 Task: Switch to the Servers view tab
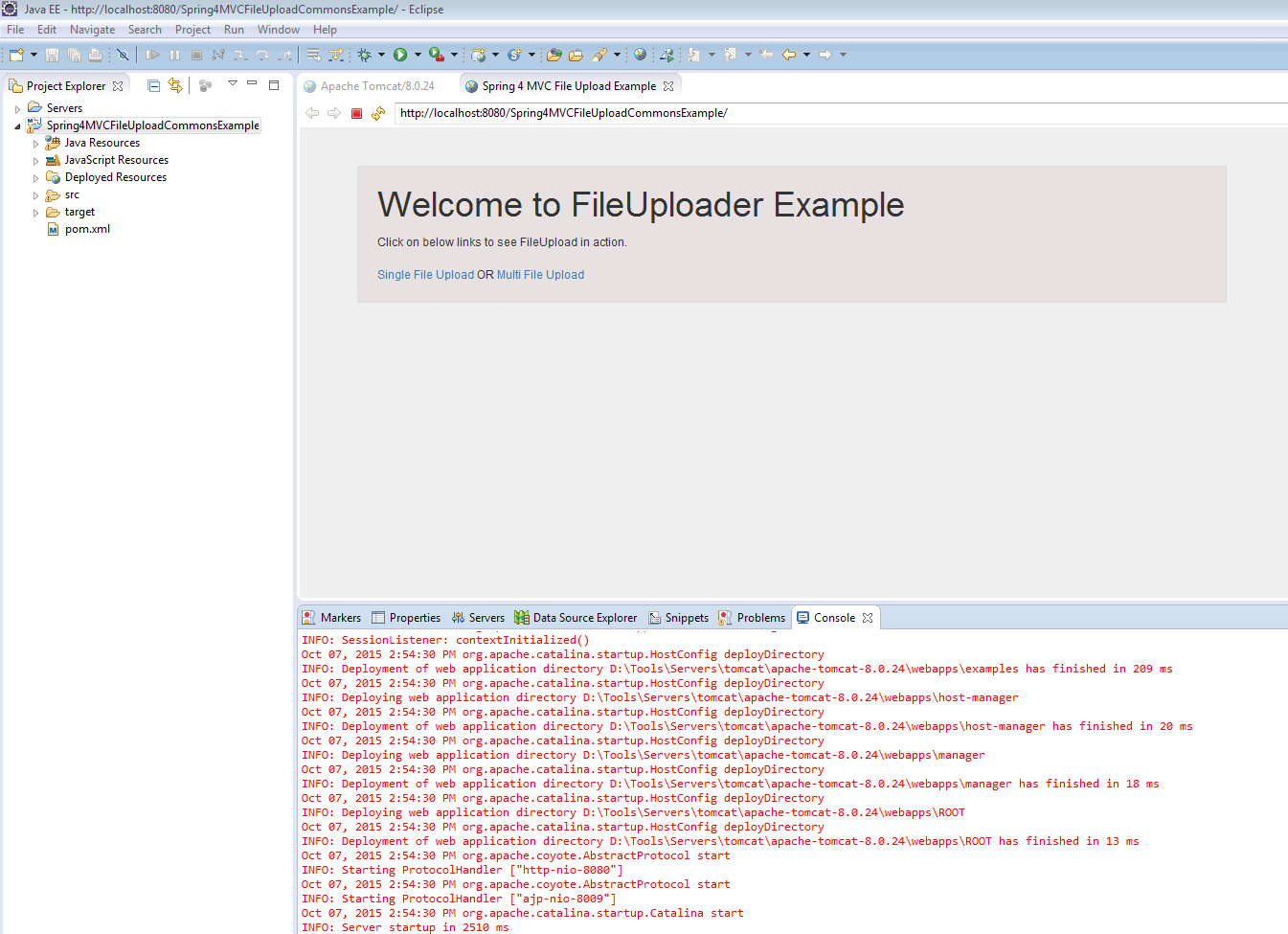[478, 618]
